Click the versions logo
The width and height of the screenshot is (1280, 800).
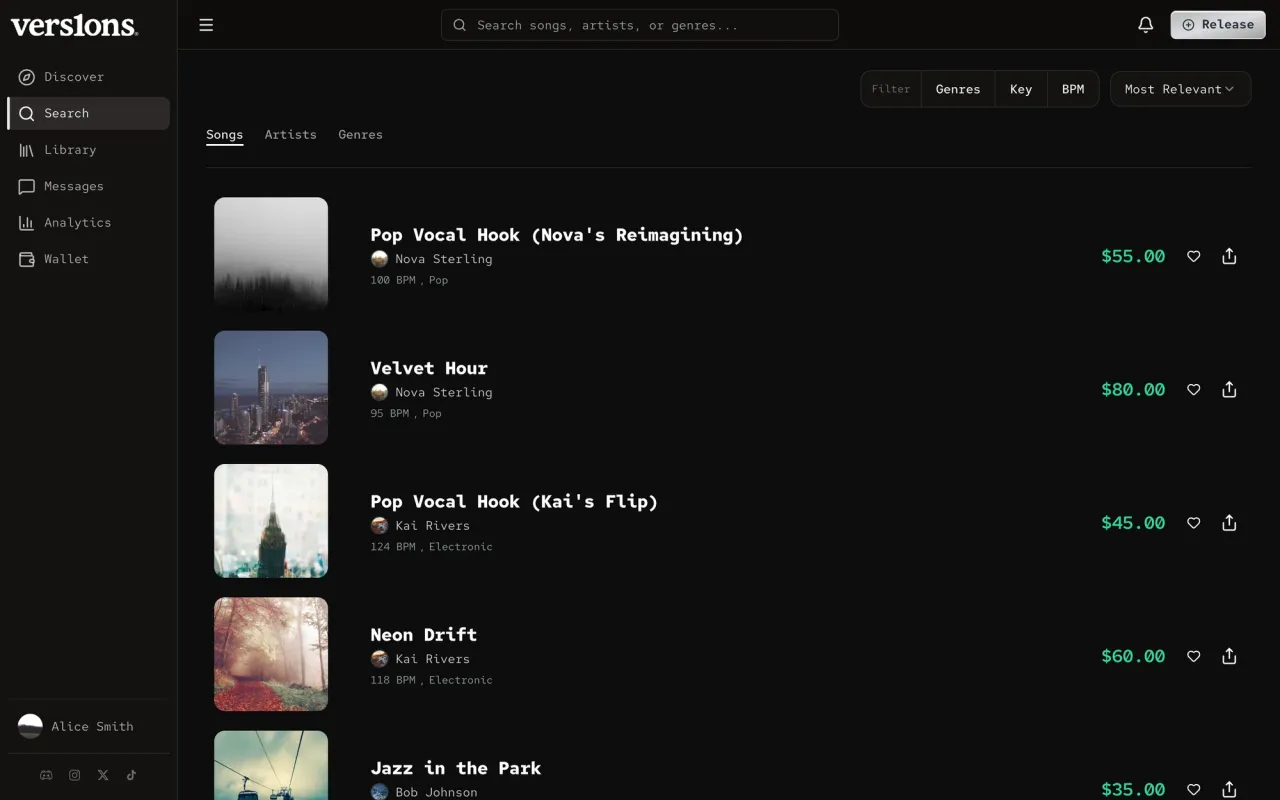tap(74, 26)
